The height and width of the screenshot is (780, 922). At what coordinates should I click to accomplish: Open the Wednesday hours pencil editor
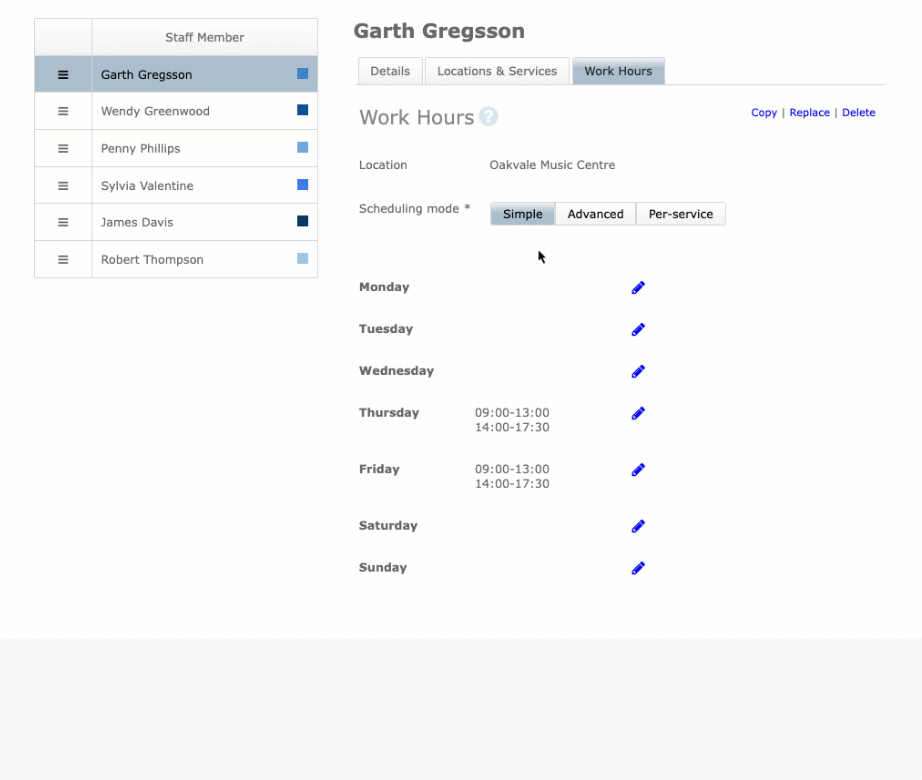pos(638,372)
